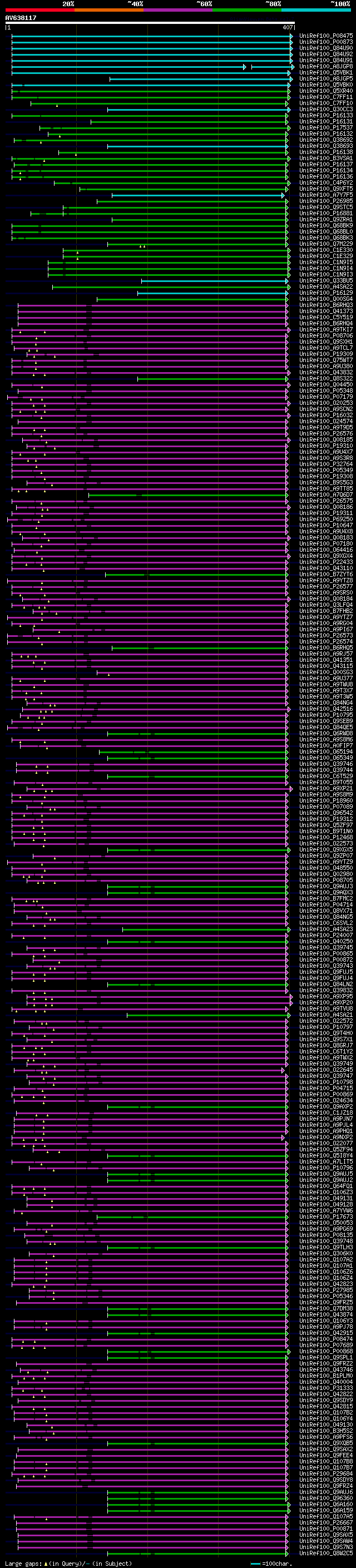356x1568 pixels.
Task: Click the UniRef100_P27985 label
Action: pos(326,1290)
